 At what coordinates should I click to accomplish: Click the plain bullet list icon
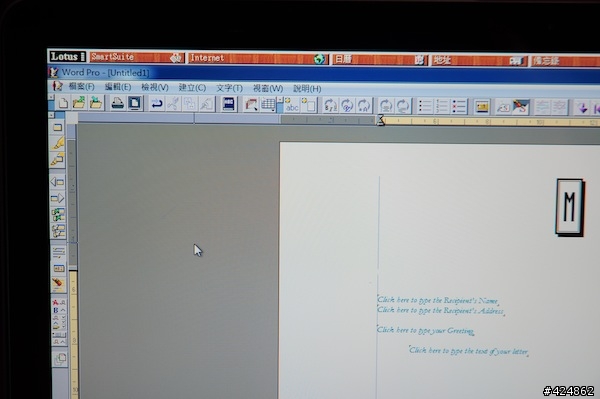pyautogui.click(x=425, y=106)
